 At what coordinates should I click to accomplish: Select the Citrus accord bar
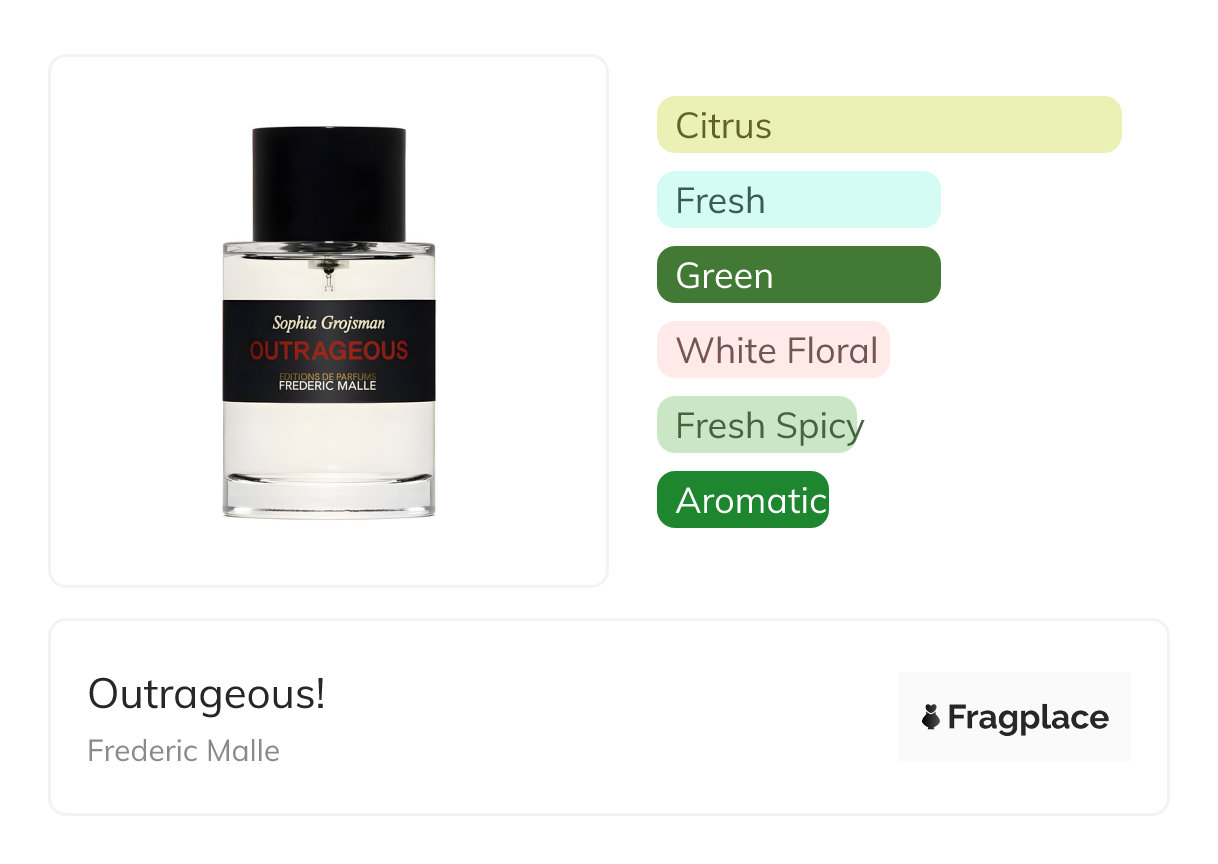click(889, 125)
